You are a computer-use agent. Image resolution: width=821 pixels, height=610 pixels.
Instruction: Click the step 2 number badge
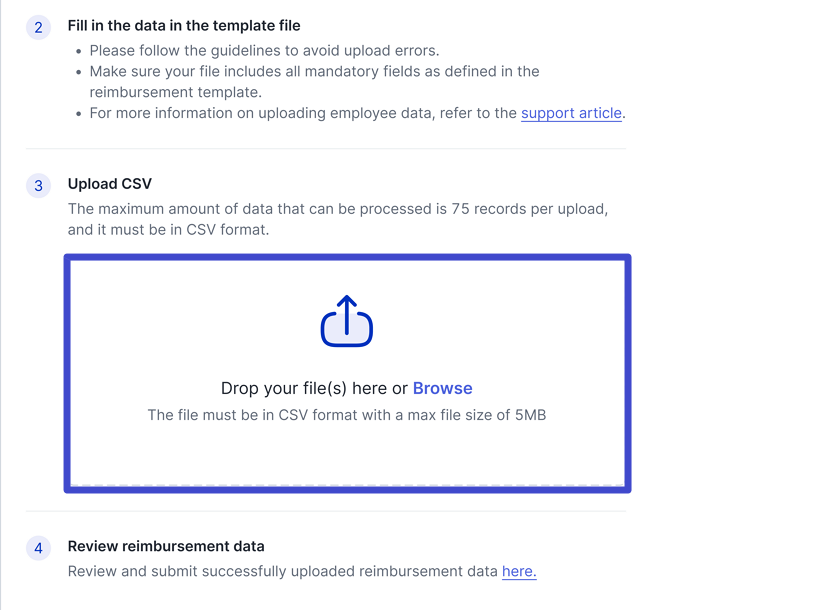click(39, 27)
